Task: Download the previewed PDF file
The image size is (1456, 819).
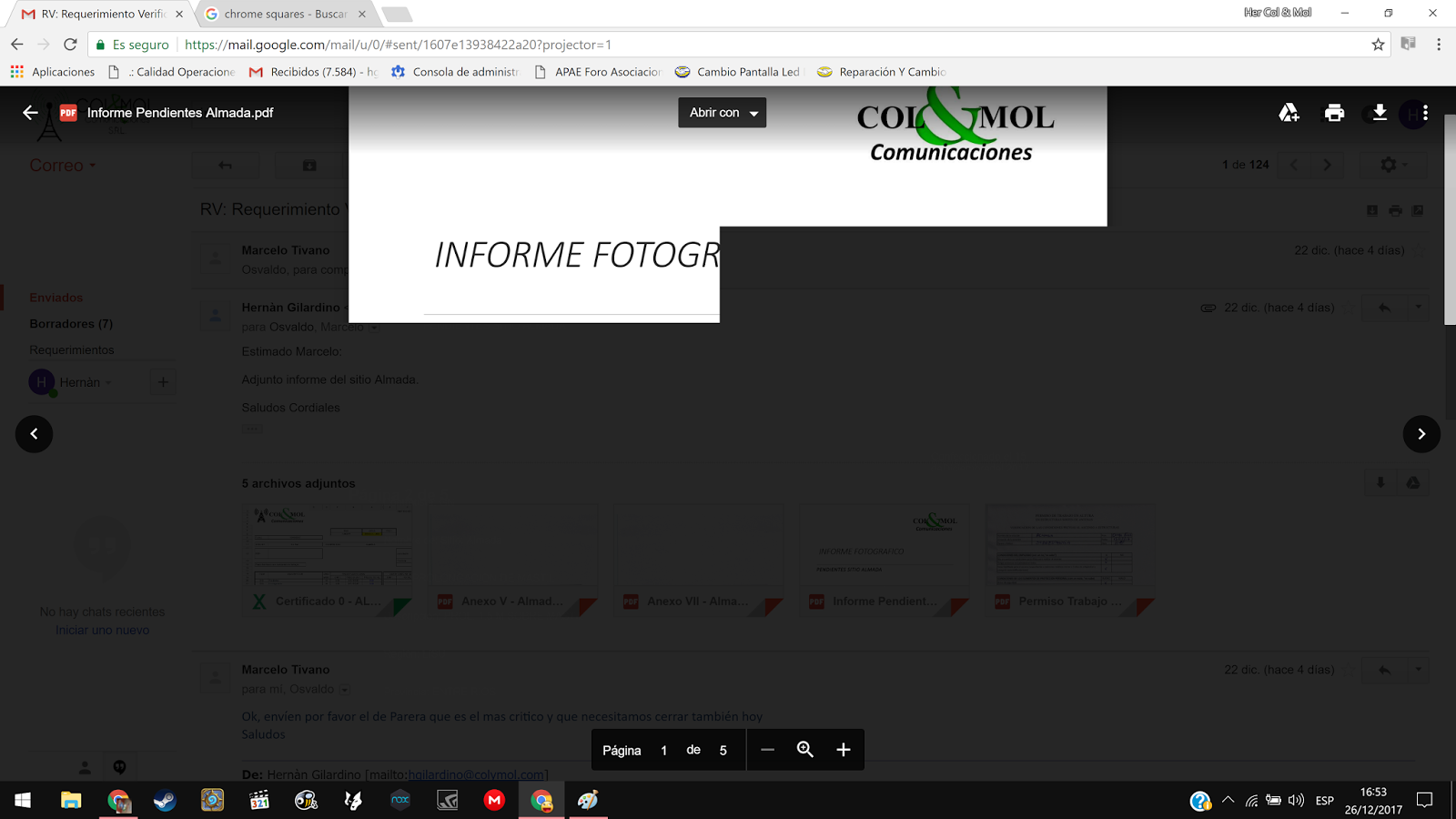Action: pyautogui.click(x=1380, y=113)
